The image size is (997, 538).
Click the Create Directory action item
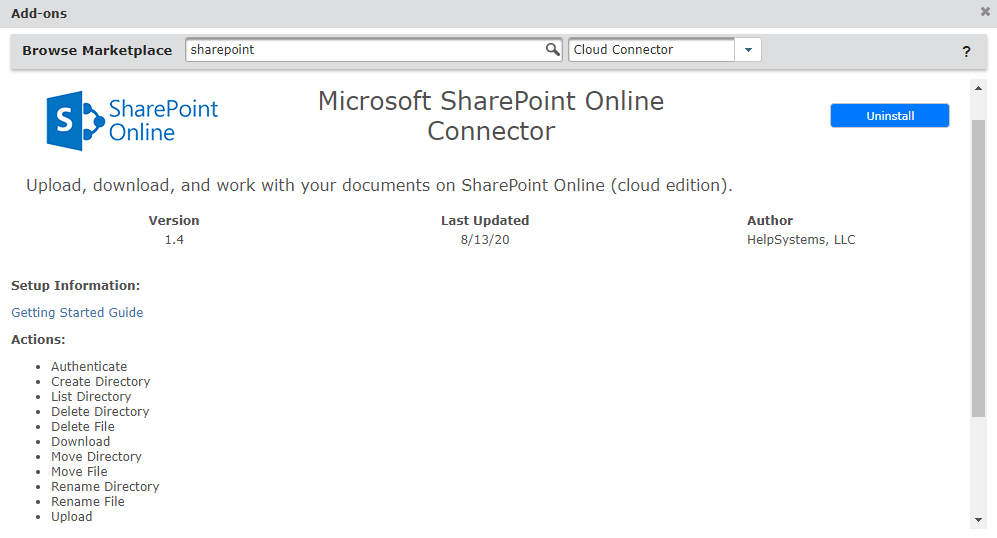click(x=100, y=382)
